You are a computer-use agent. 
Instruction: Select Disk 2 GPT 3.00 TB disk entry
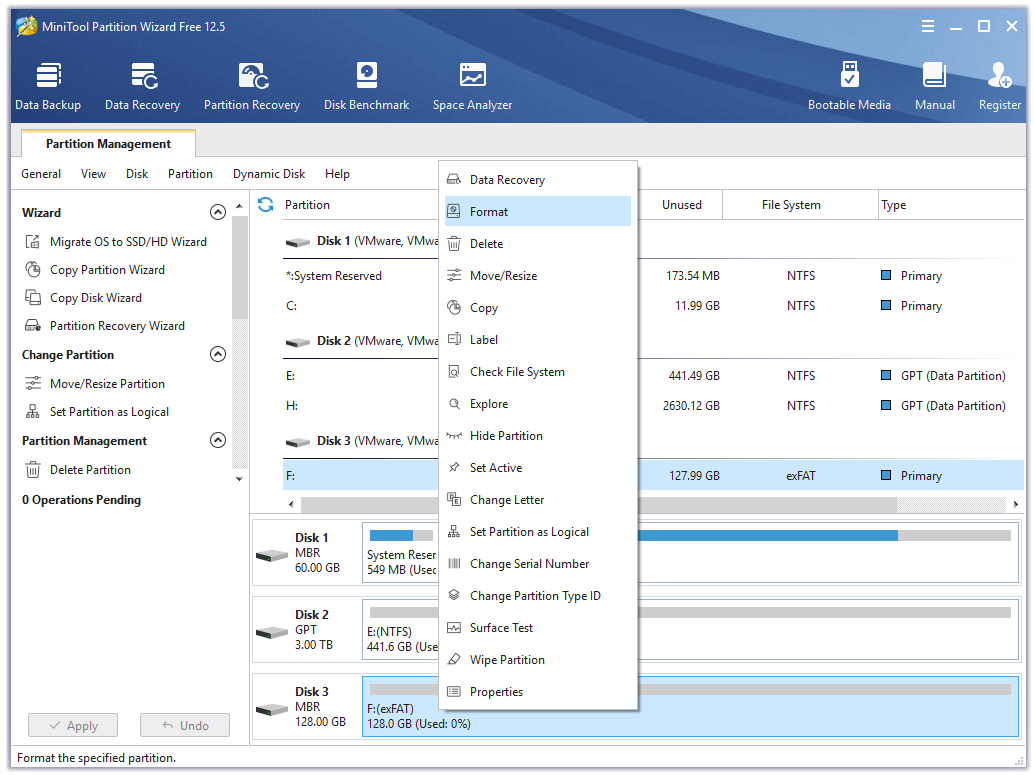(x=307, y=630)
